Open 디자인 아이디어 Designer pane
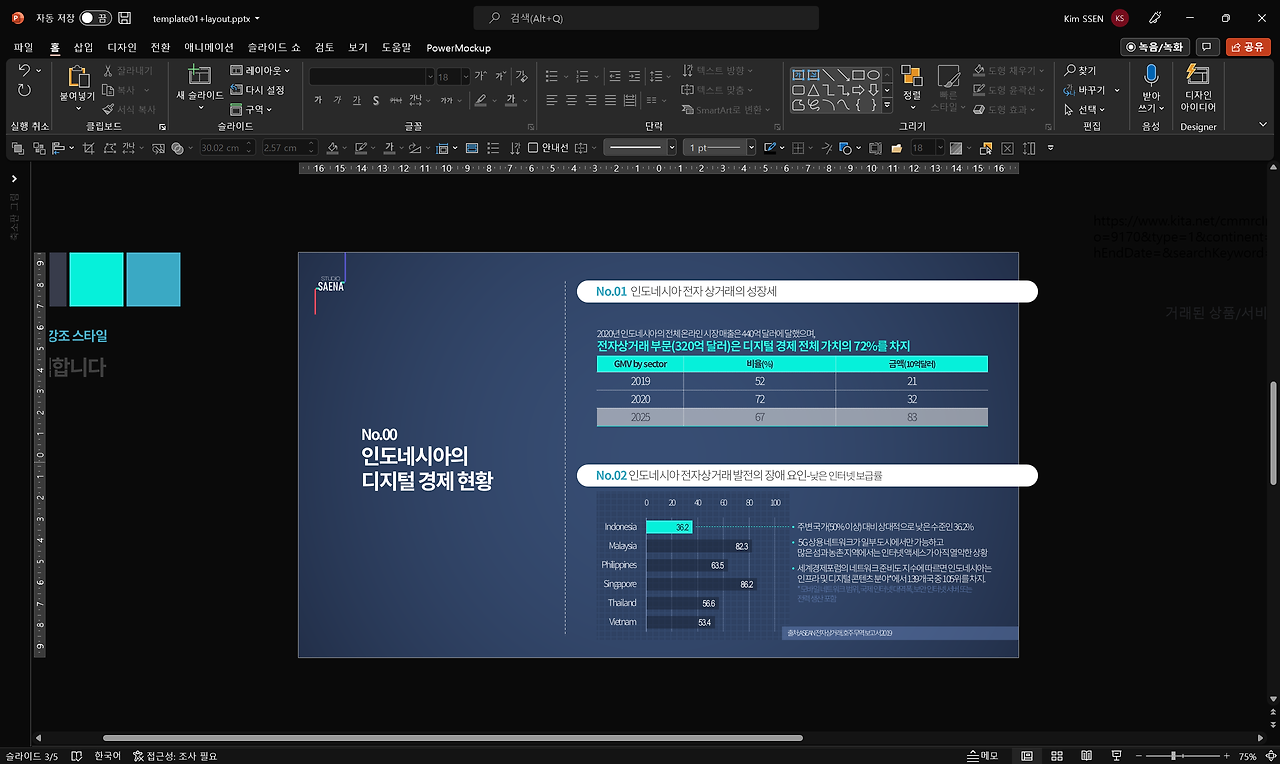The width and height of the screenshot is (1280, 764). click(x=1198, y=88)
